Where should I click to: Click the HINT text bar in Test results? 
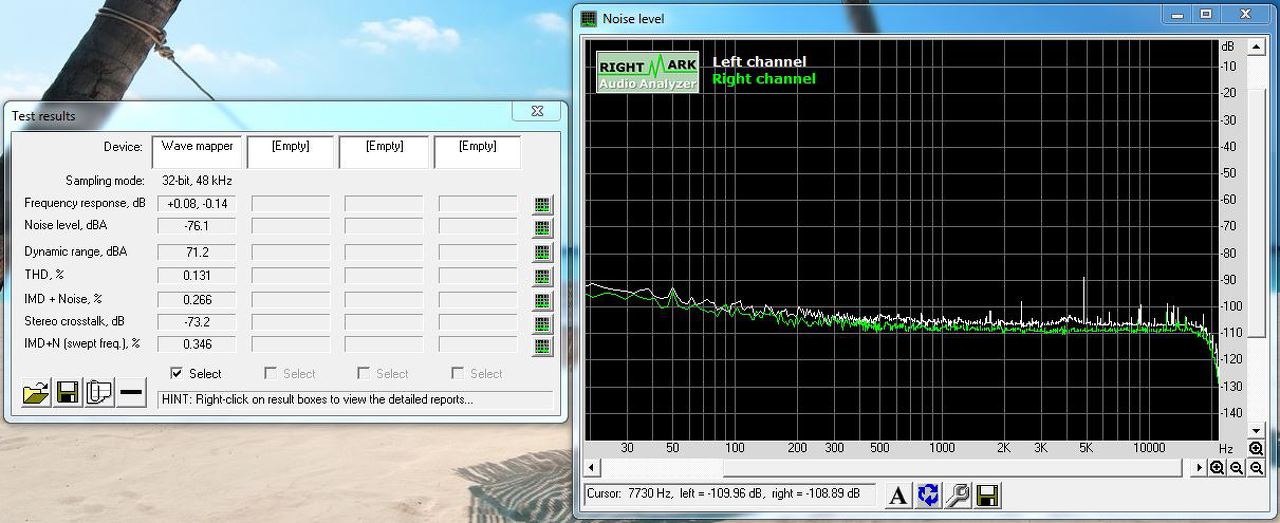[355, 400]
